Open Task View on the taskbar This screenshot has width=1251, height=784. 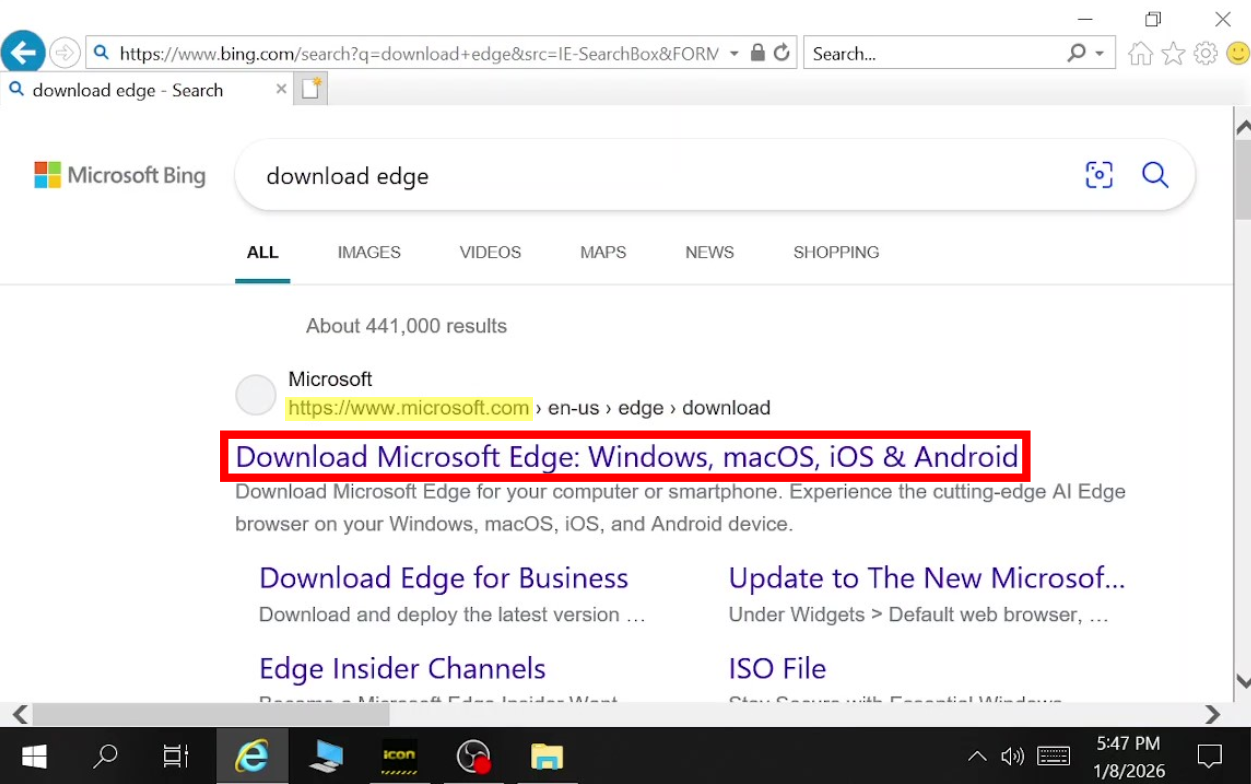tap(176, 756)
